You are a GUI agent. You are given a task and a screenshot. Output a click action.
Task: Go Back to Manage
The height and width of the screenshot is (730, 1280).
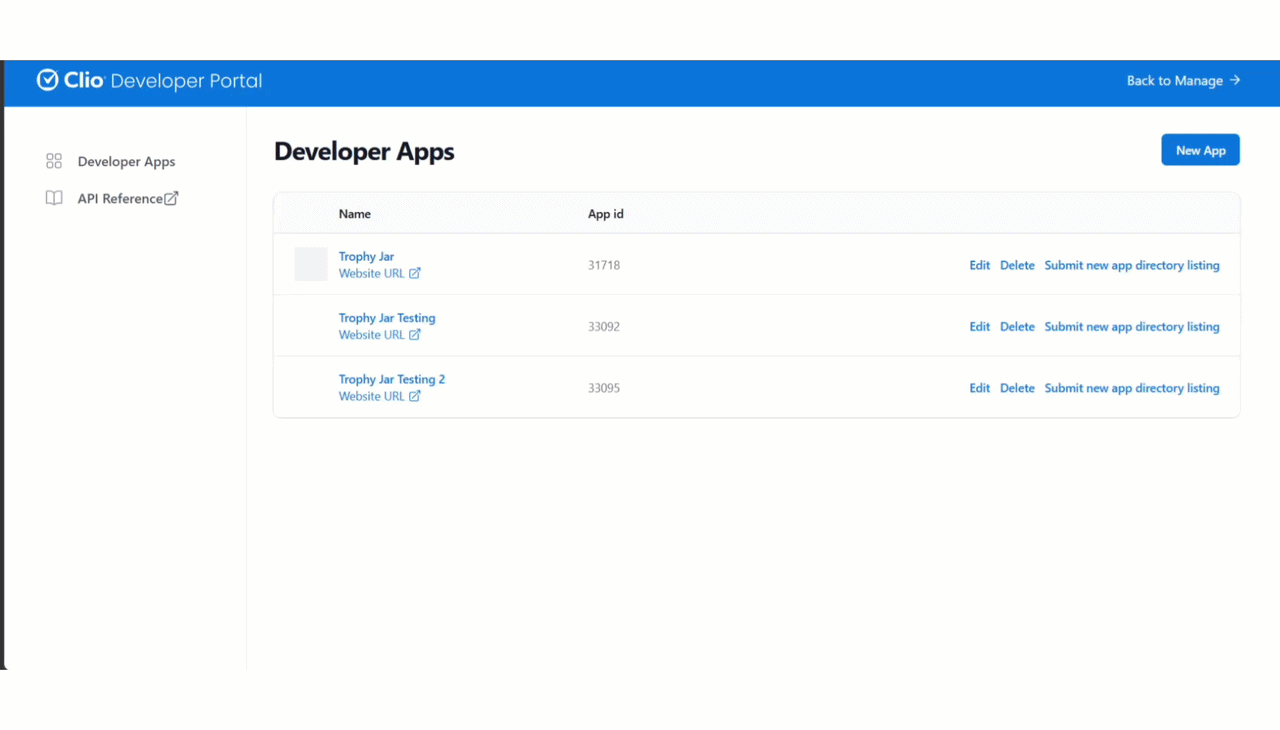tap(1184, 80)
